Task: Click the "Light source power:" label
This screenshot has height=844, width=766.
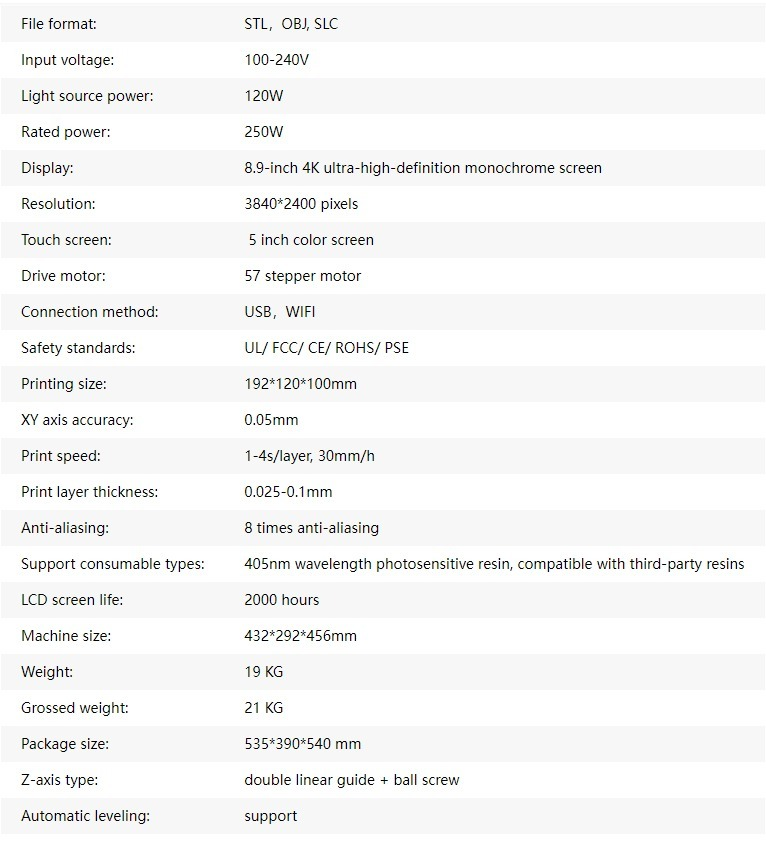Action: (87, 96)
